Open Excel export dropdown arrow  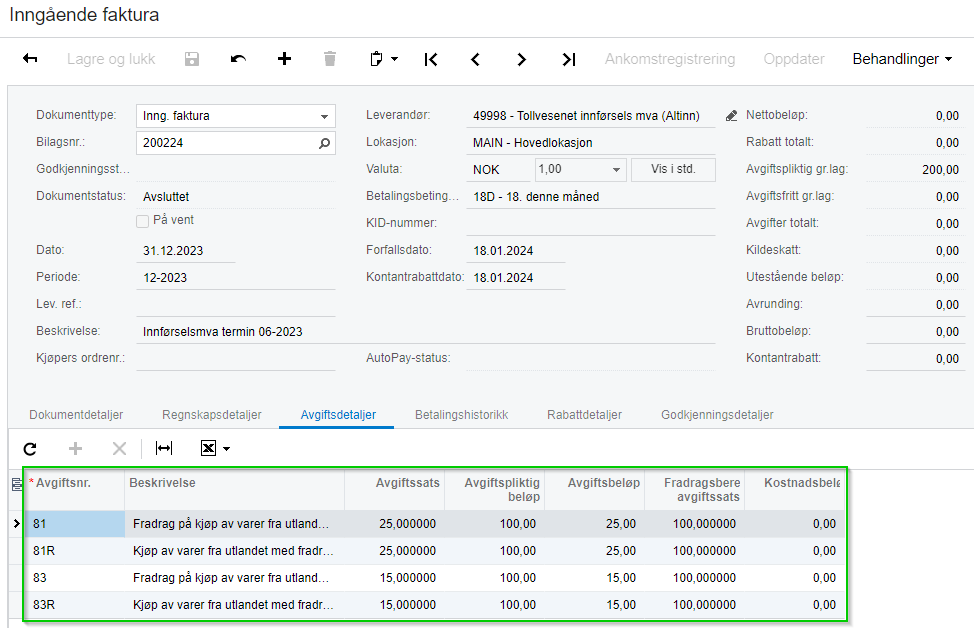coord(227,449)
